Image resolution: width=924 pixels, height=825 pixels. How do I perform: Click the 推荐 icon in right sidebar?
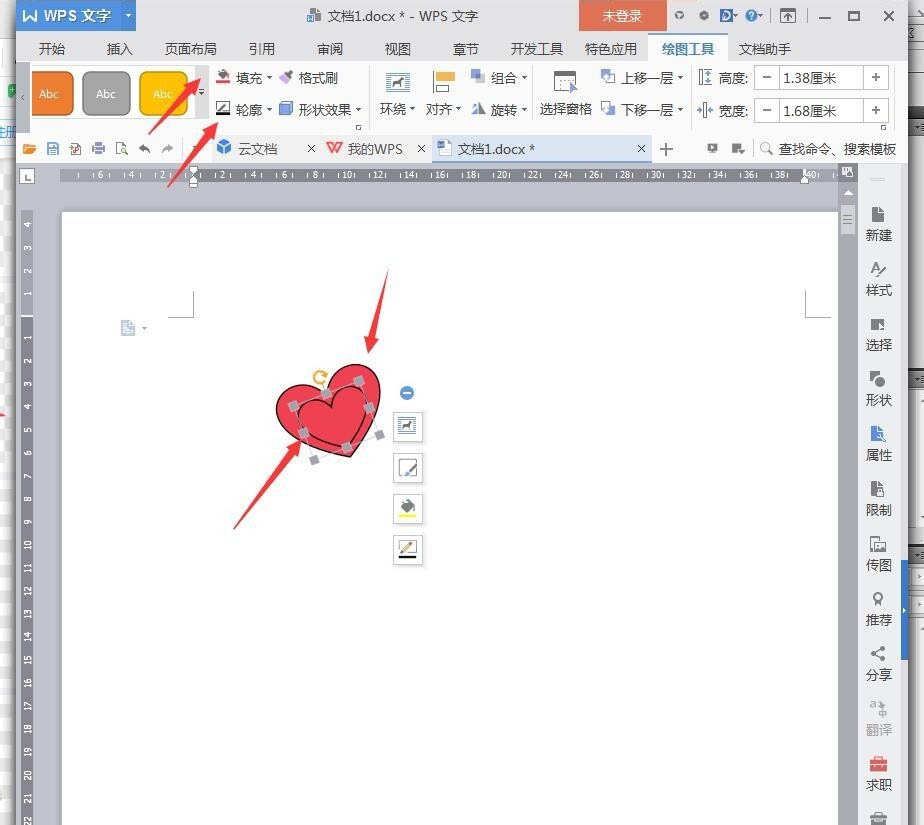coord(878,609)
